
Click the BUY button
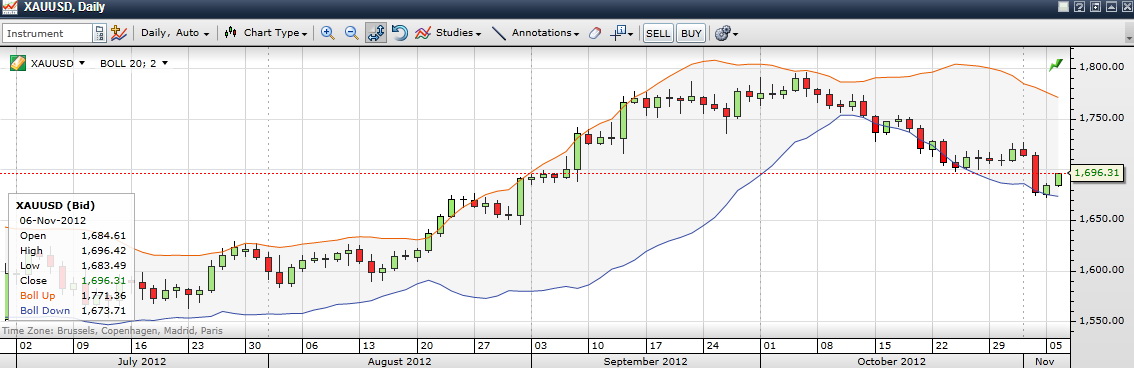click(691, 33)
